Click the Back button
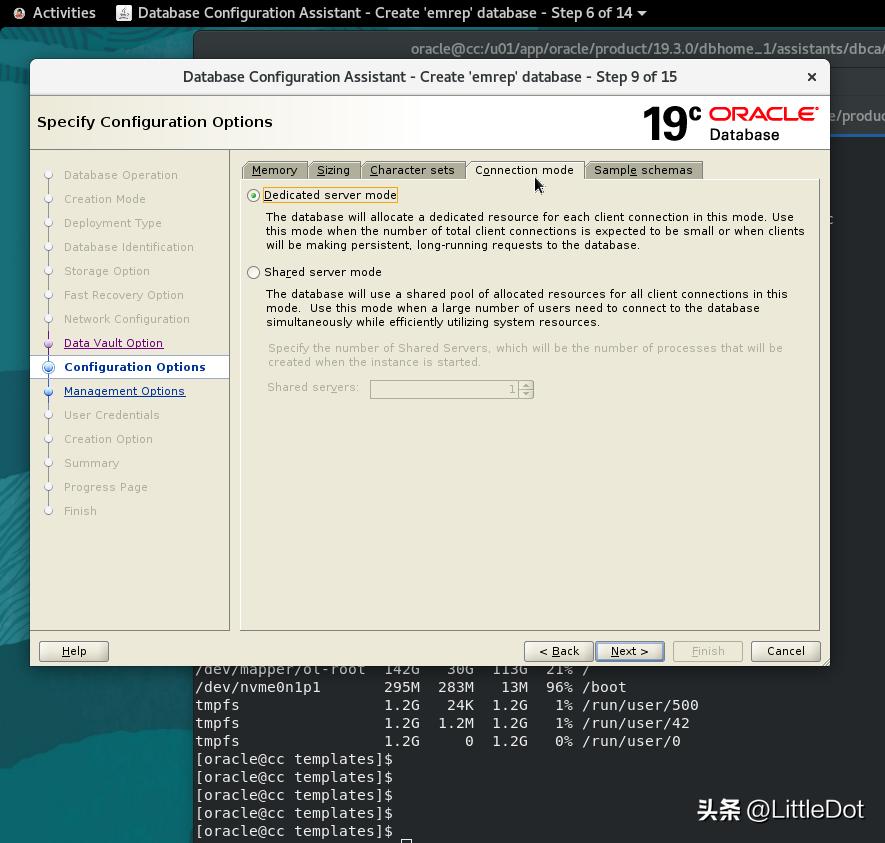This screenshot has height=843, width=885. [x=559, y=651]
